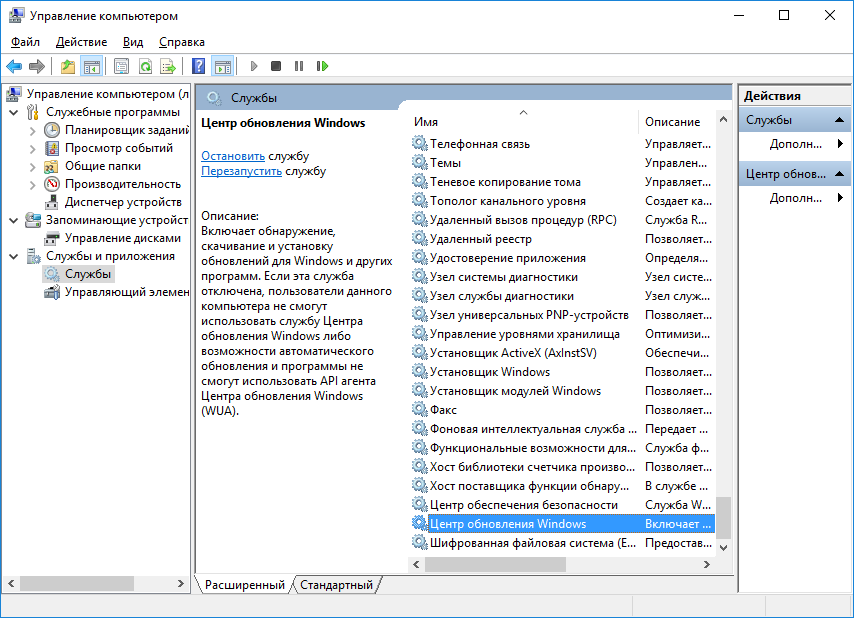
Task: Collapse the Запоминающие устройства node
Action: pyautogui.click(x=14, y=221)
